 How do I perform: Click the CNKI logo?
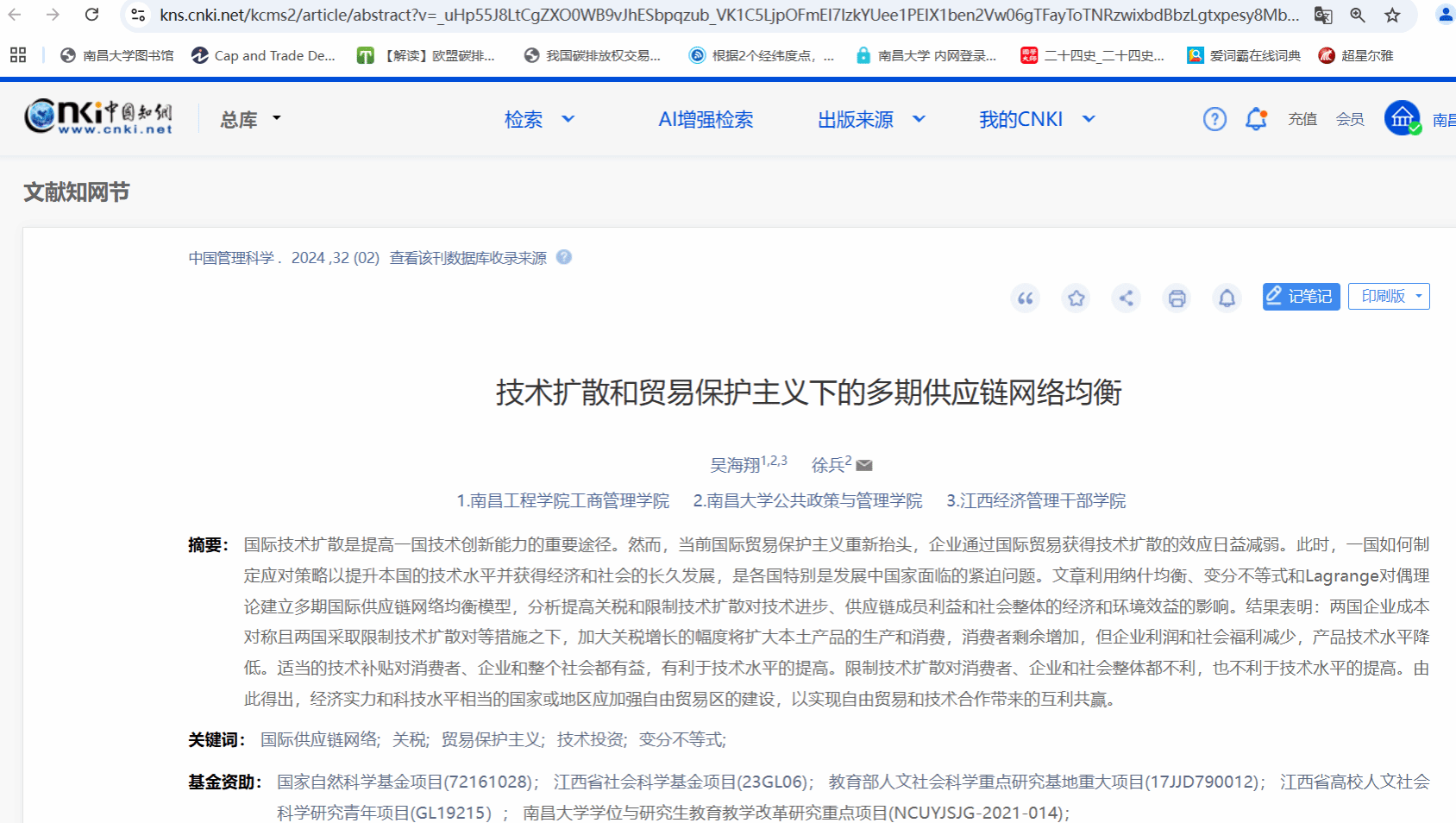[98, 116]
